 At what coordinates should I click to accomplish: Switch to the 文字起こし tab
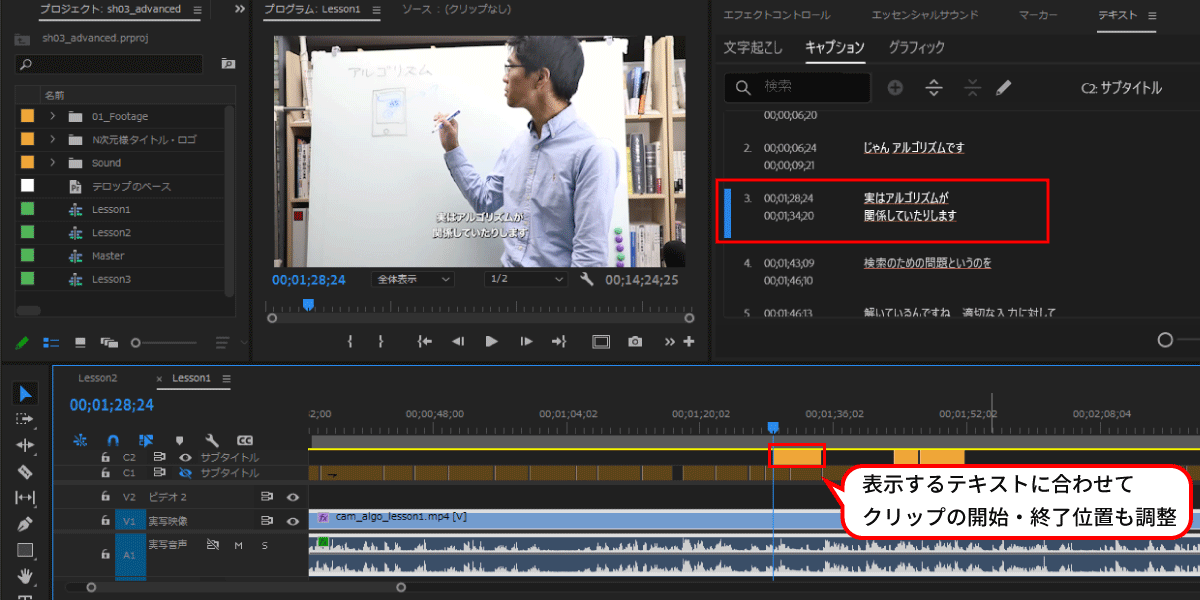[753, 48]
